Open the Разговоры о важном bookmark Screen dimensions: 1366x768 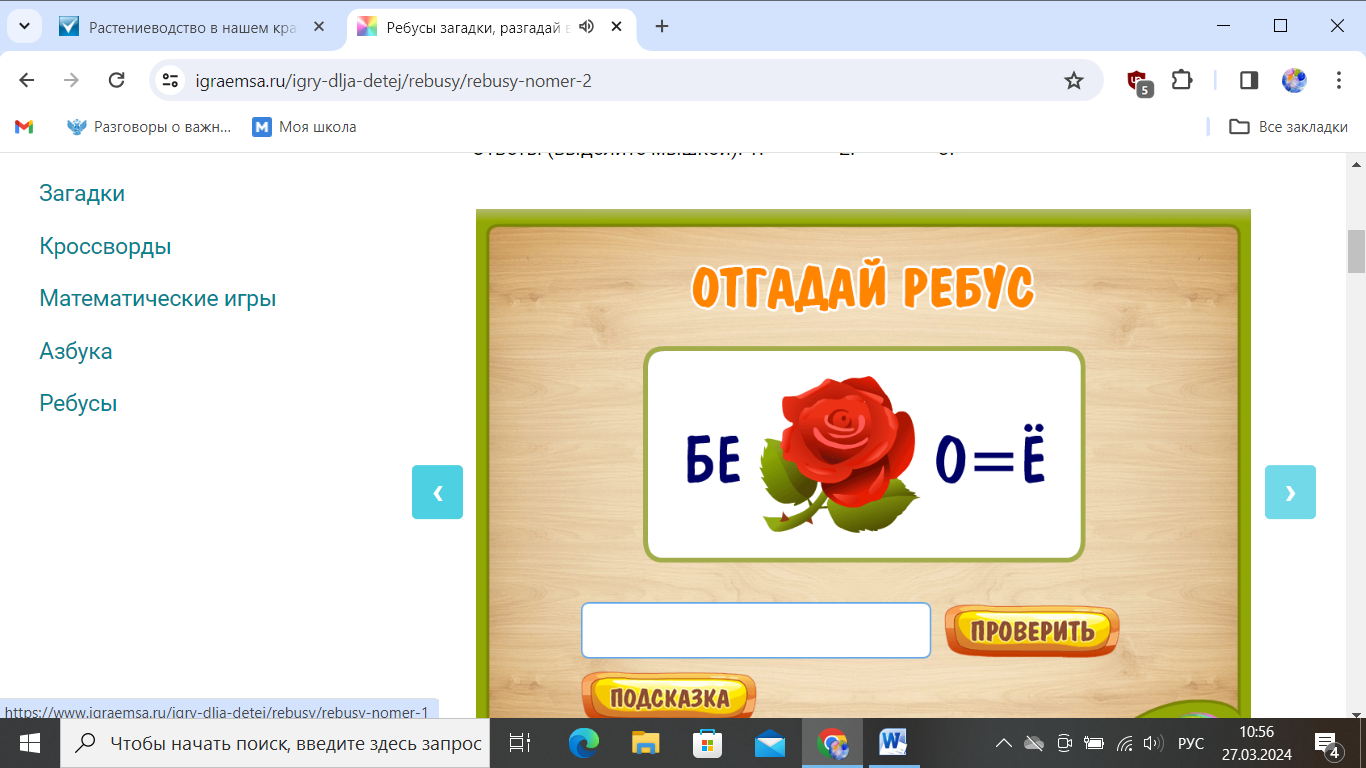click(149, 127)
